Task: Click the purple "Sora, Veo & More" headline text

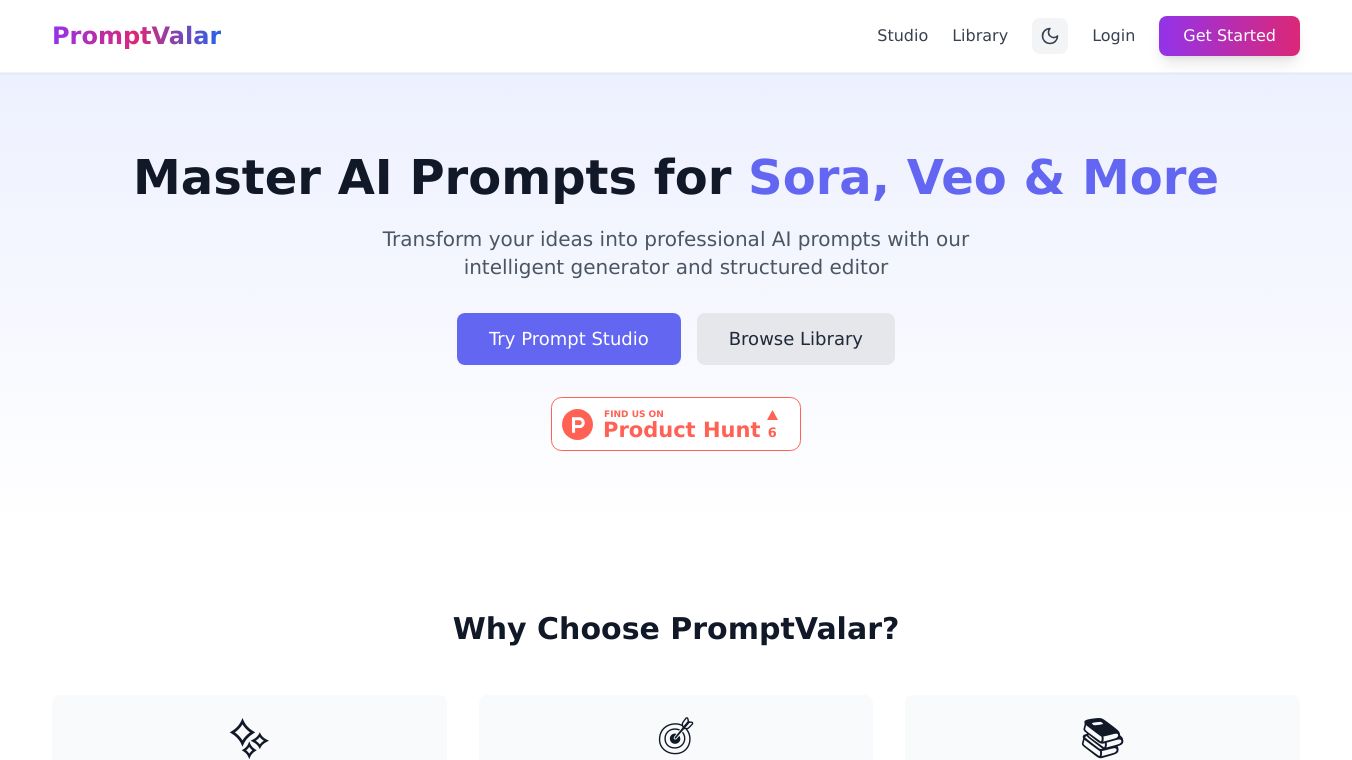Action: [x=983, y=177]
